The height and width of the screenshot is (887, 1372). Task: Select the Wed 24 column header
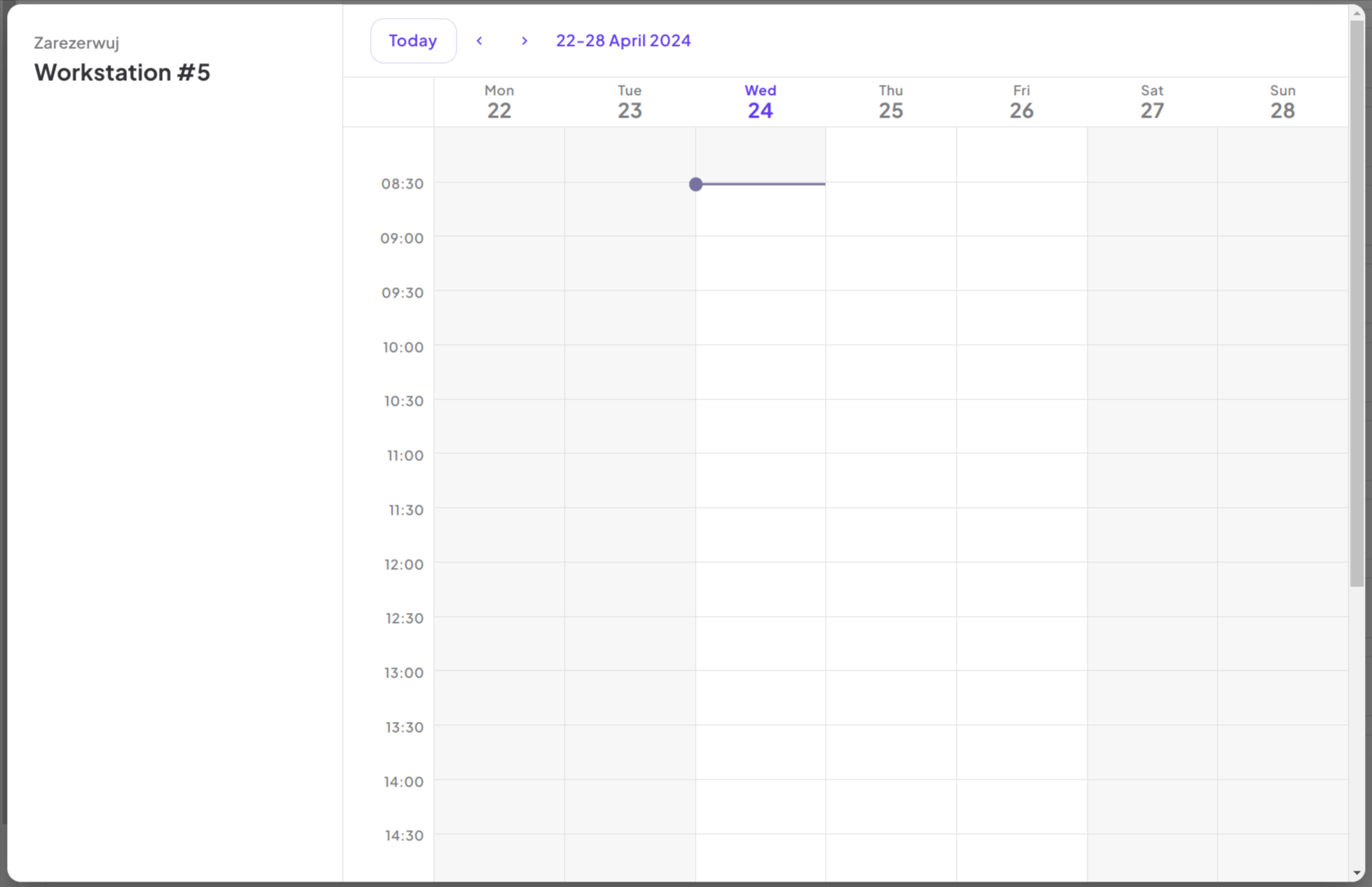(x=760, y=101)
